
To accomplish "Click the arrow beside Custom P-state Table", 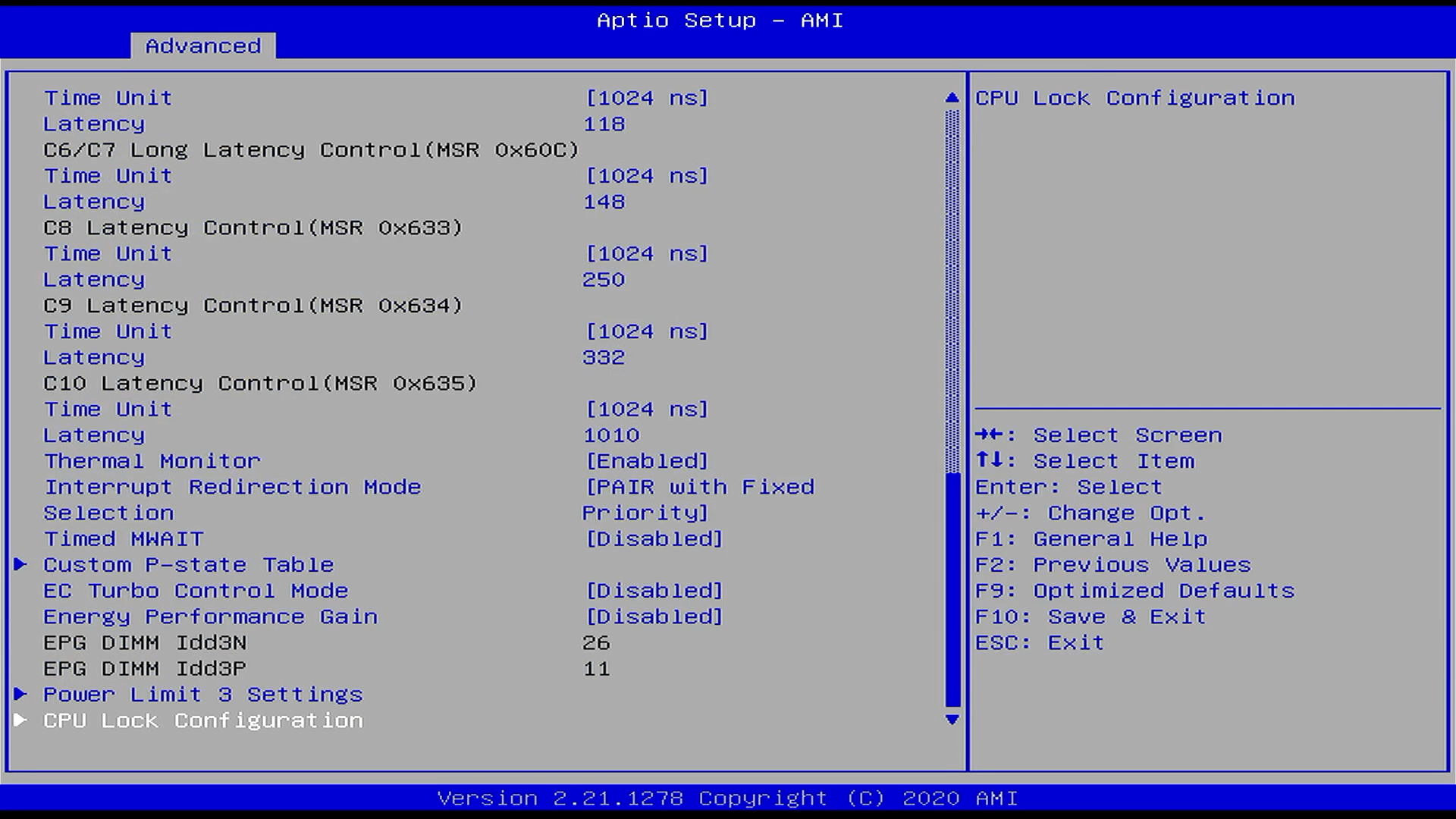I will pyautogui.click(x=20, y=564).
